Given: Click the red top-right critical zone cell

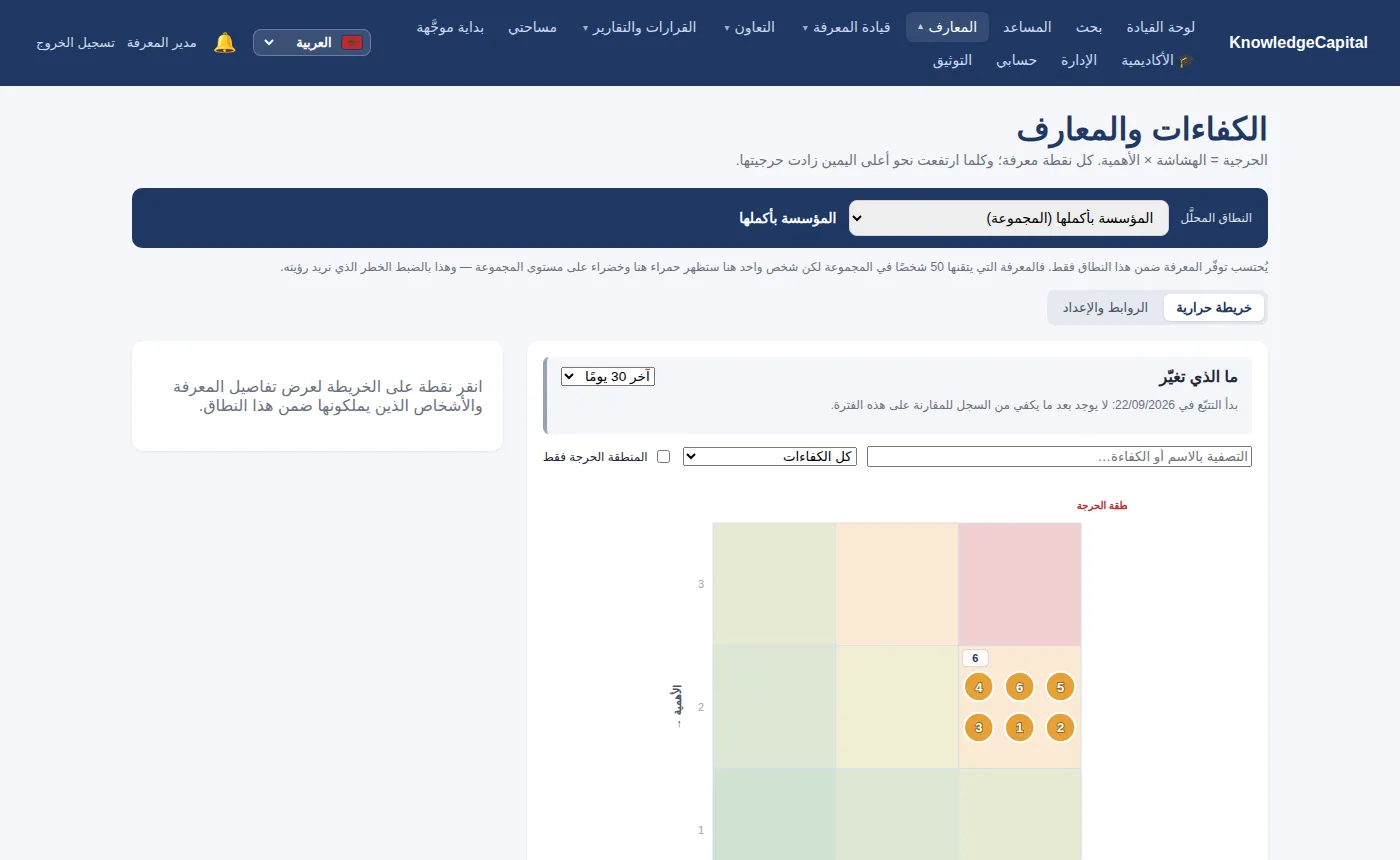Looking at the screenshot, I should 1020,584.
